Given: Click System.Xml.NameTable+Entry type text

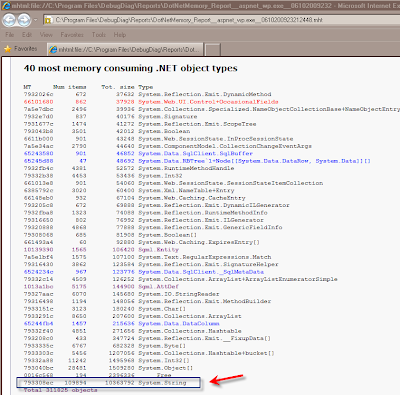Looking at the screenshot, I should point(186,190).
